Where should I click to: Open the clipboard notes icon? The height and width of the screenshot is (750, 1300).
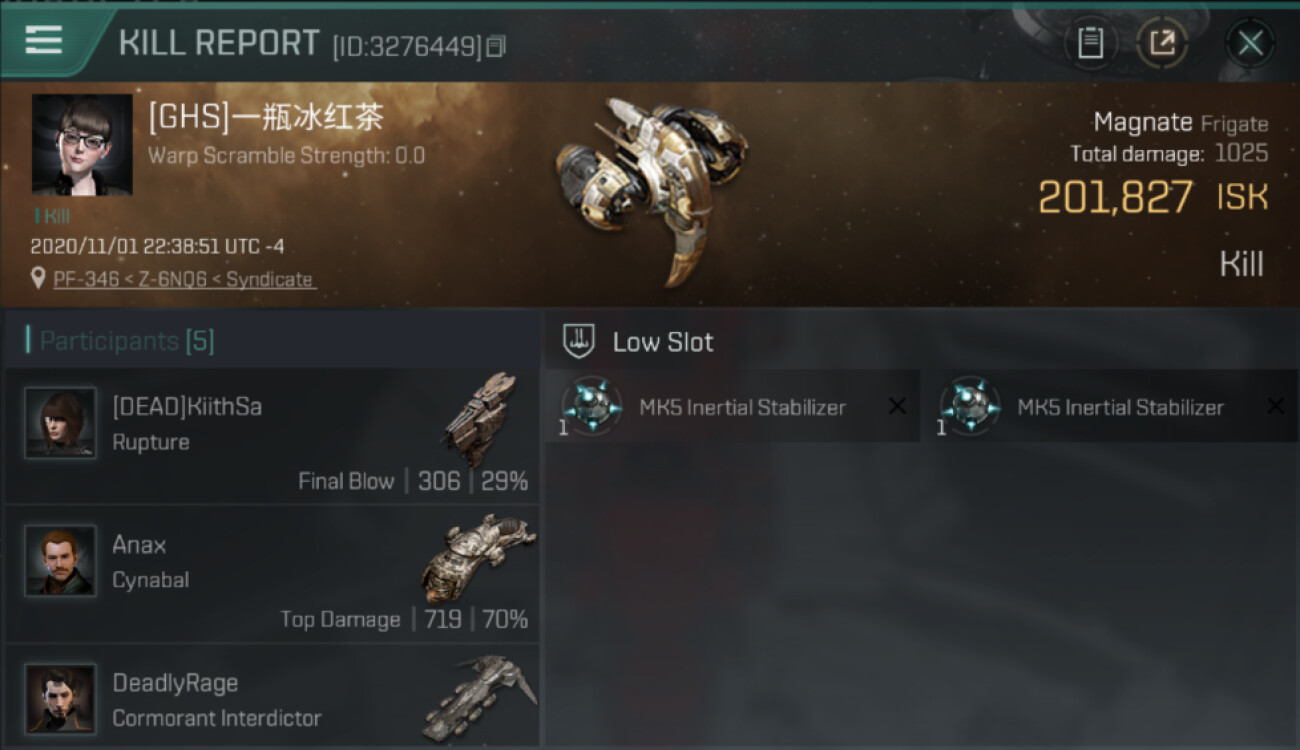tap(1090, 43)
